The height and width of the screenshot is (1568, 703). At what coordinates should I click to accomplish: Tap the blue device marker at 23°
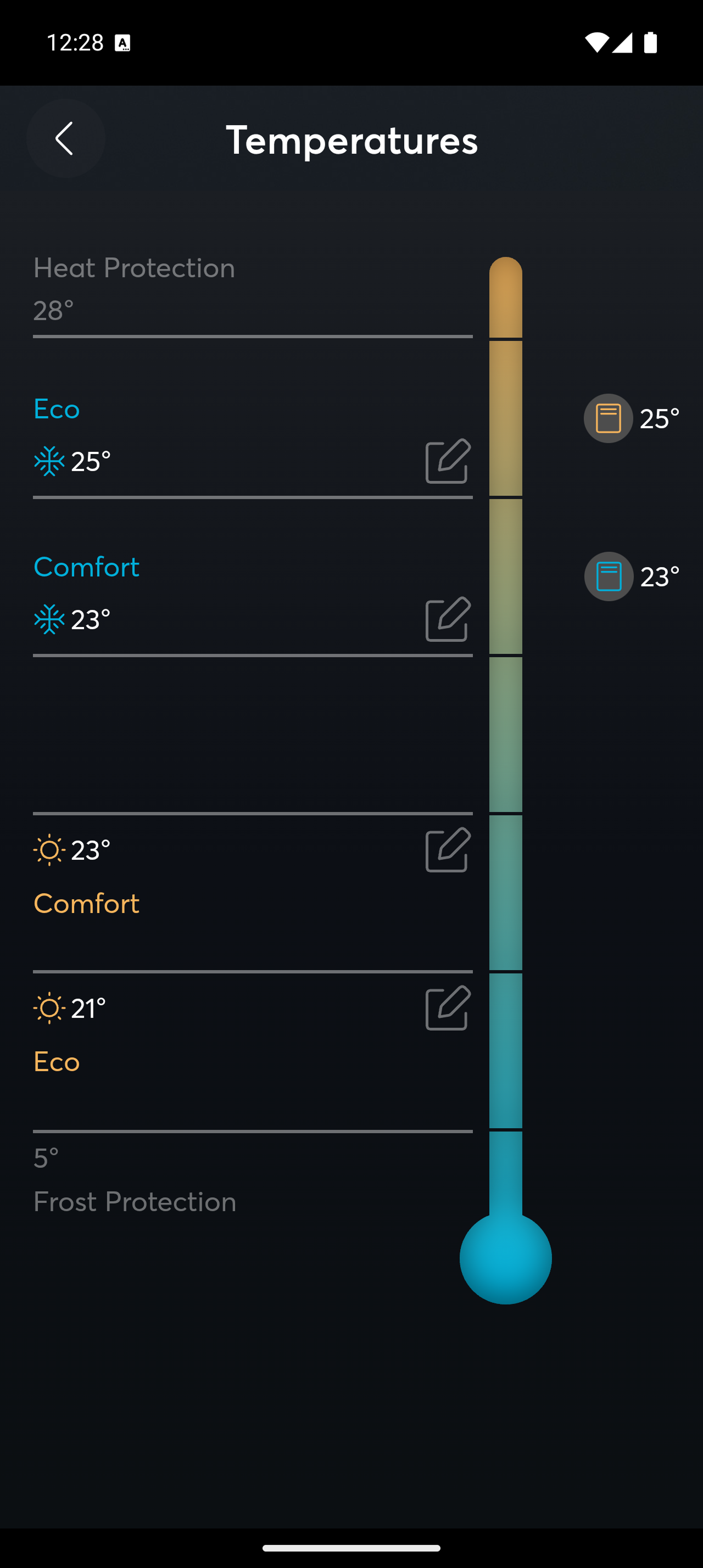[609, 576]
